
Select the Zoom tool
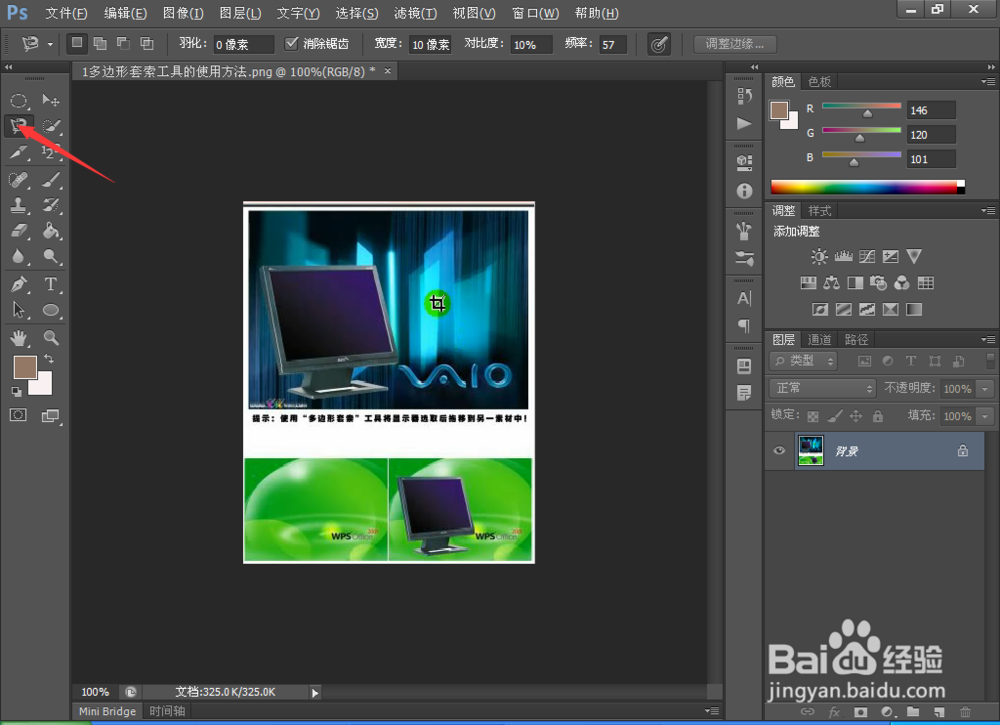(x=51, y=337)
